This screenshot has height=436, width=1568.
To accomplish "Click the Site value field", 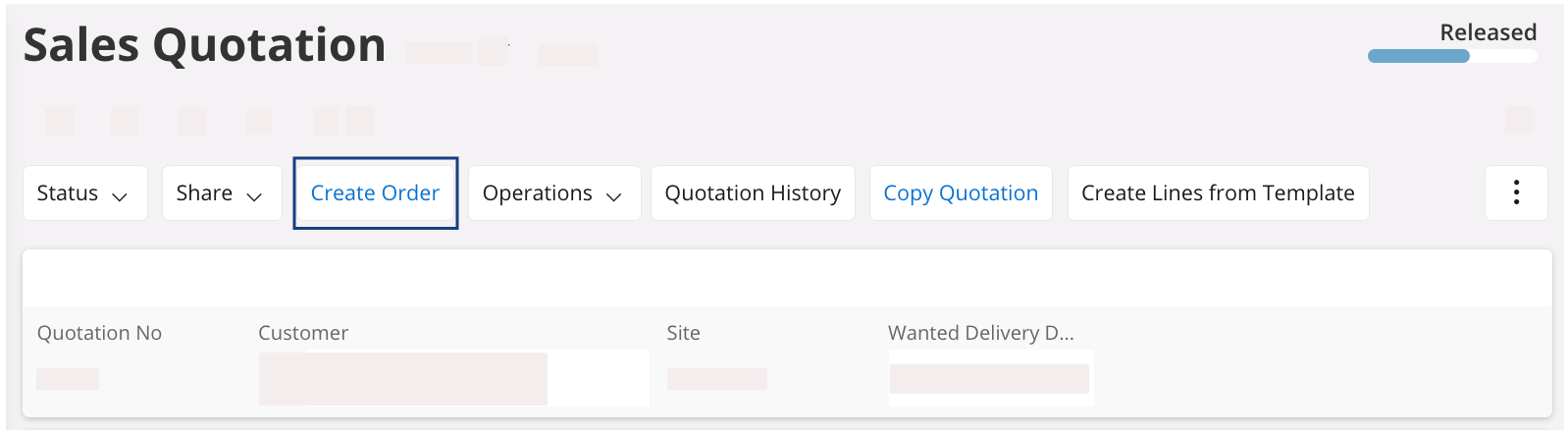I will coord(717,378).
